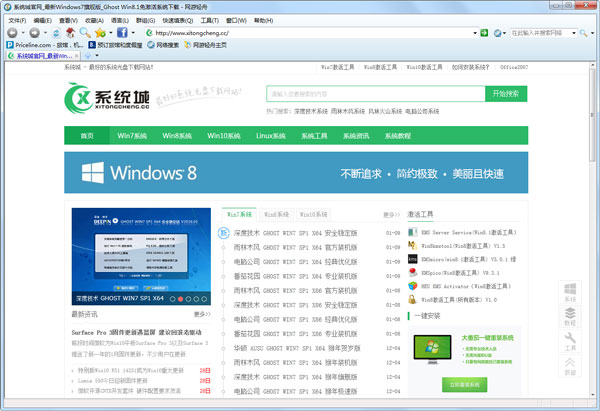Click the magnifier icon beside the home icon
The image size is (600, 411).
tap(85, 33)
